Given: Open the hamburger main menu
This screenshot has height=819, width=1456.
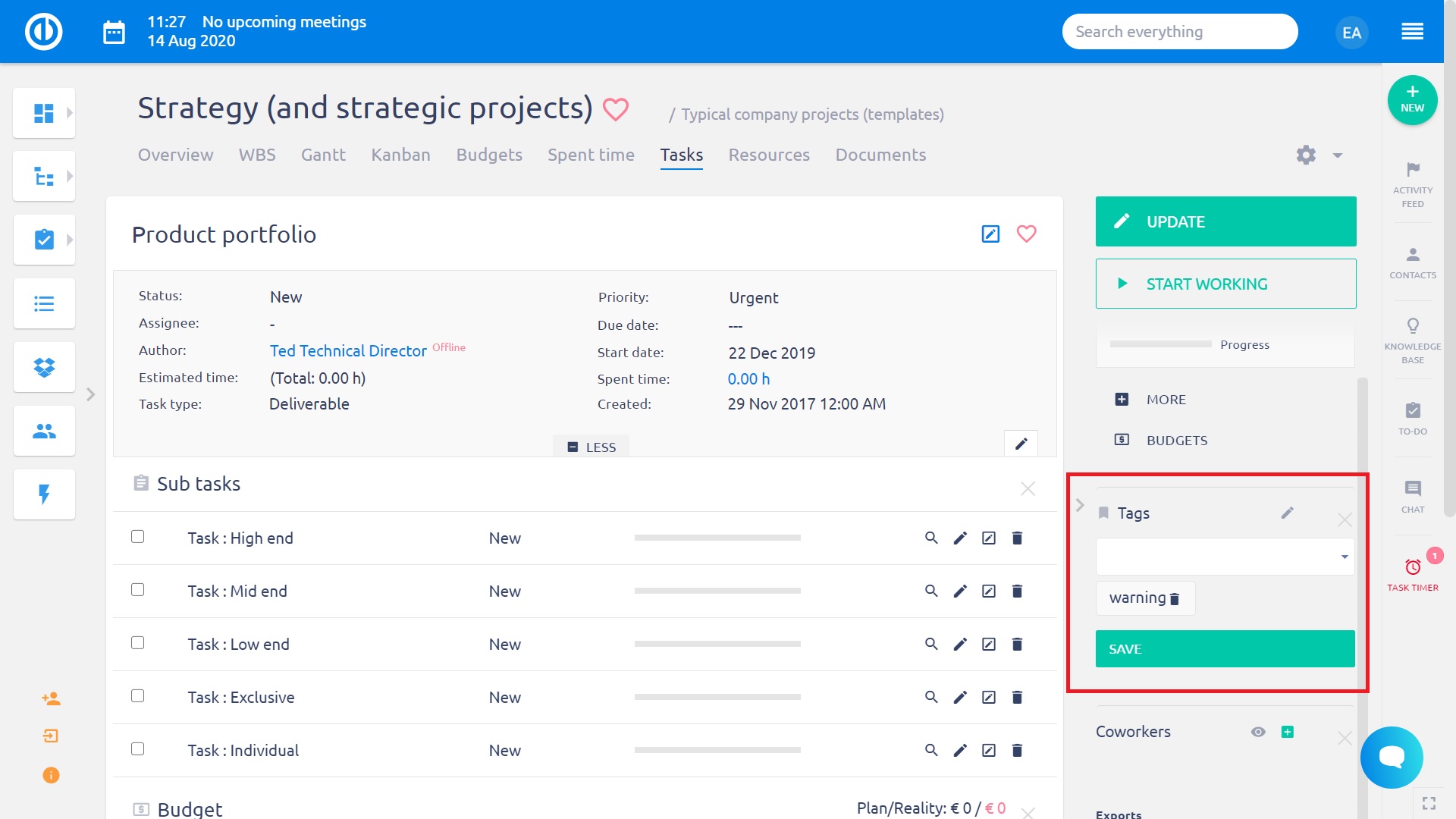Looking at the screenshot, I should pos(1412,32).
